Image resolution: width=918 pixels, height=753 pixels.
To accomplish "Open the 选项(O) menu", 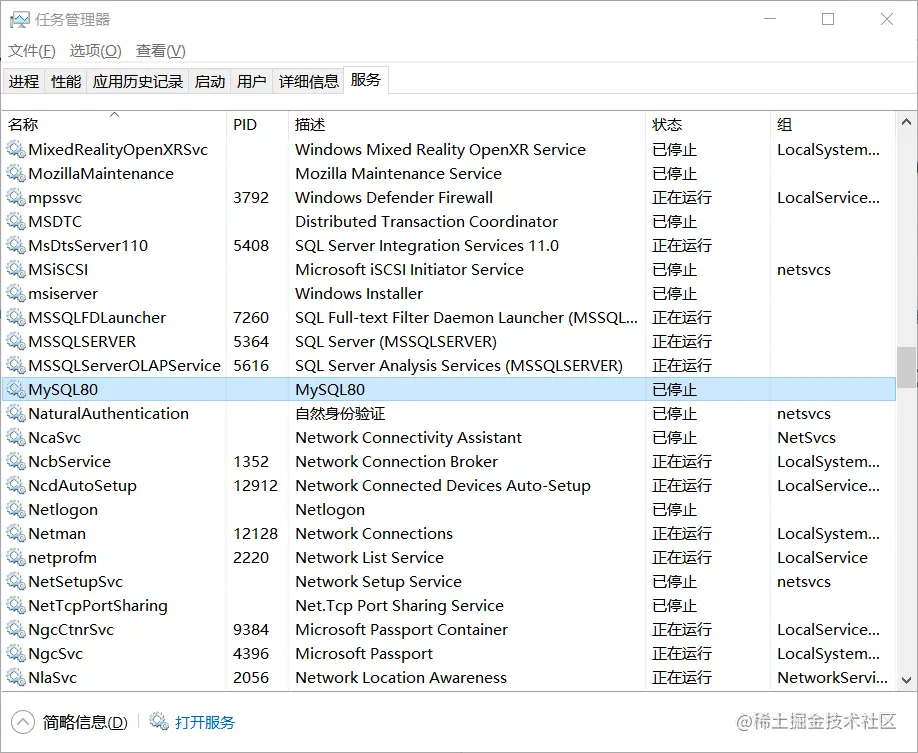I will pos(95,51).
